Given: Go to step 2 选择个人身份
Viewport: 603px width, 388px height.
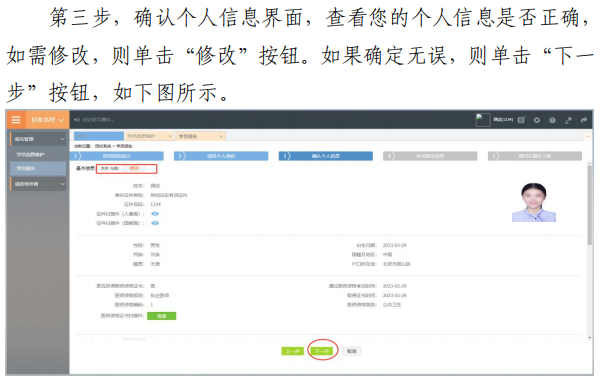Looking at the screenshot, I should (221, 156).
